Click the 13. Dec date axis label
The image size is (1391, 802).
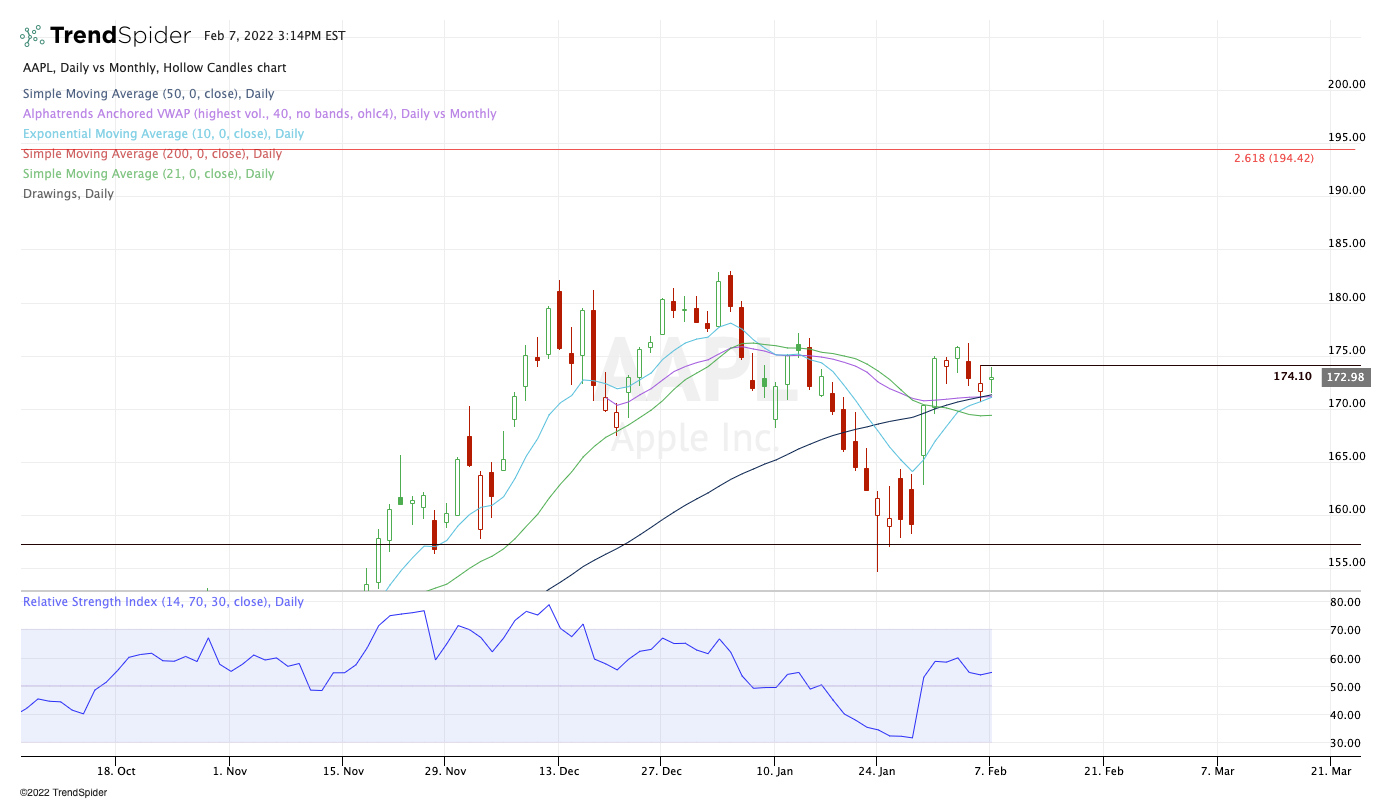558,771
